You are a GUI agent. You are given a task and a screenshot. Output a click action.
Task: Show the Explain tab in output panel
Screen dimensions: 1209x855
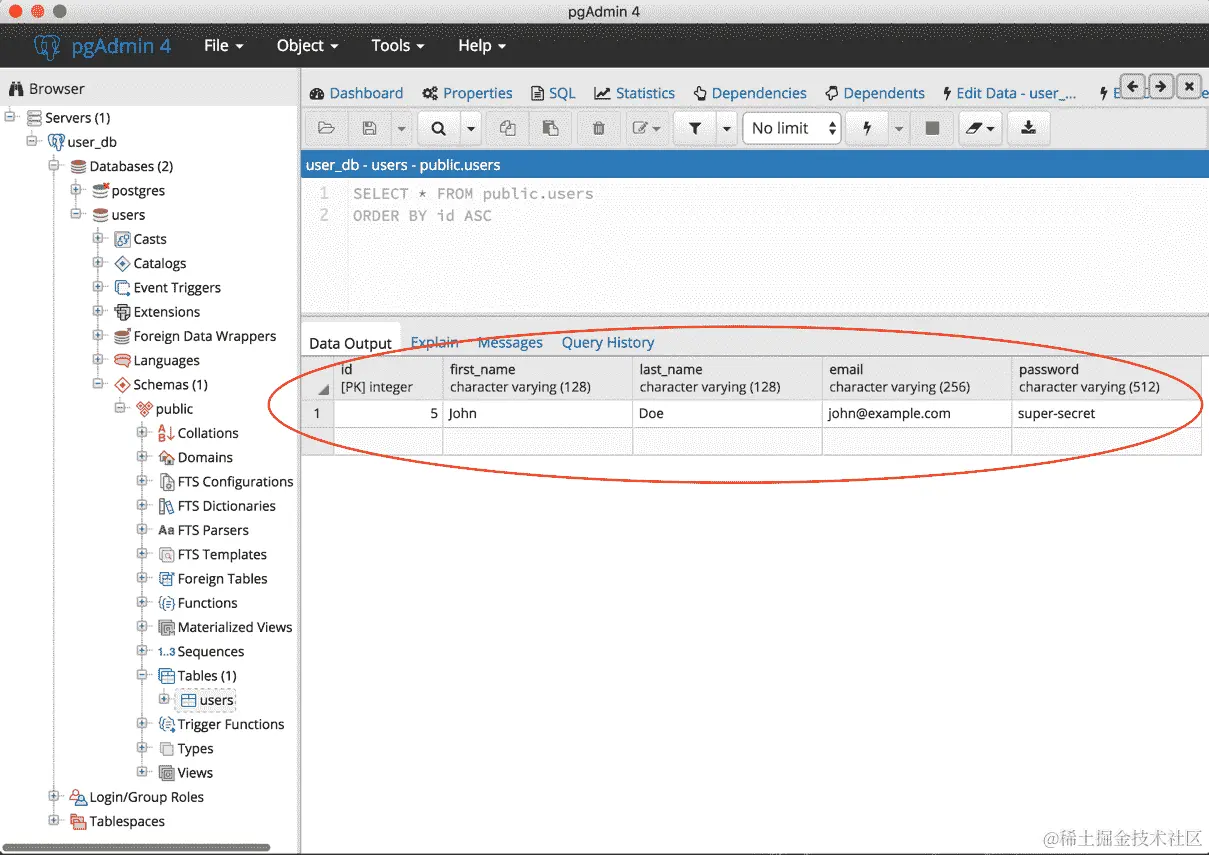click(x=434, y=342)
